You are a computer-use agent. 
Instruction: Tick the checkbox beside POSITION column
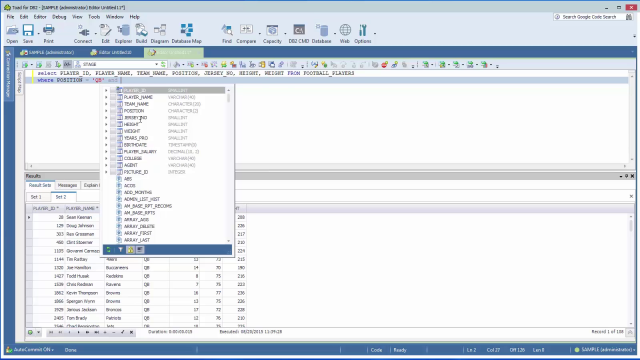(x=113, y=111)
